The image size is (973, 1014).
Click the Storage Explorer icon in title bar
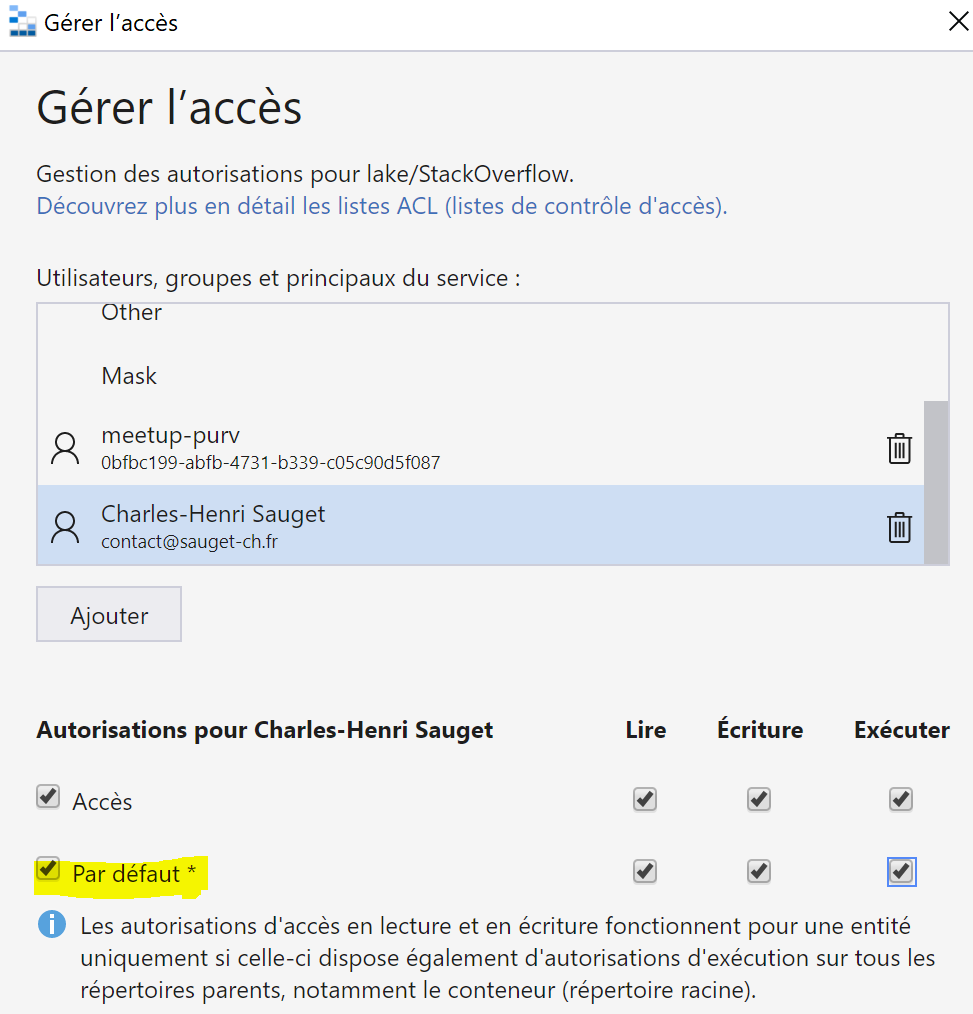click(22, 21)
